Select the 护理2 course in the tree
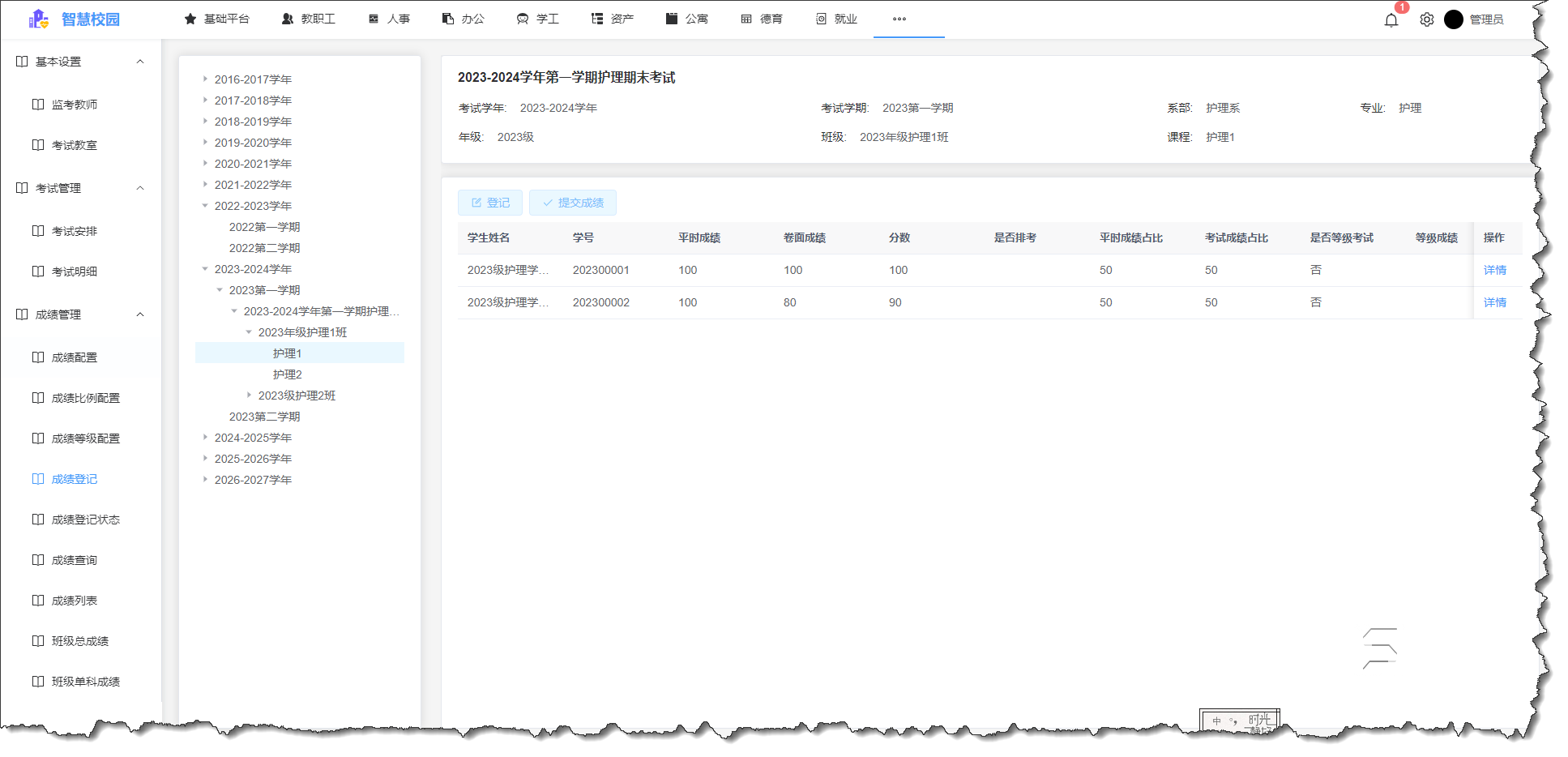1568x757 pixels. point(288,374)
